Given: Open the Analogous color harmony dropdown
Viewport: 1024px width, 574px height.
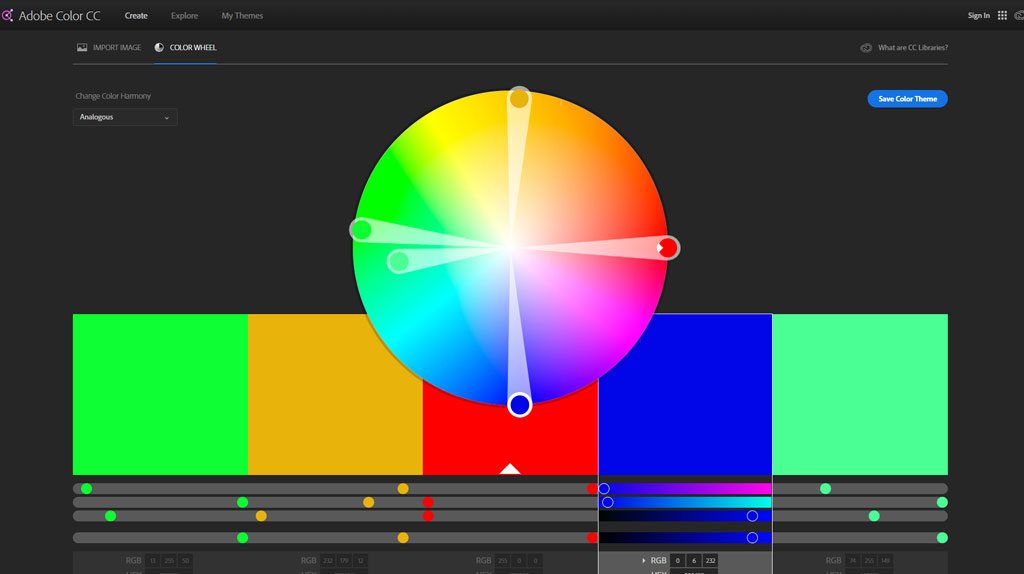Looking at the screenshot, I should pyautogui.click(x=125, y=117).
